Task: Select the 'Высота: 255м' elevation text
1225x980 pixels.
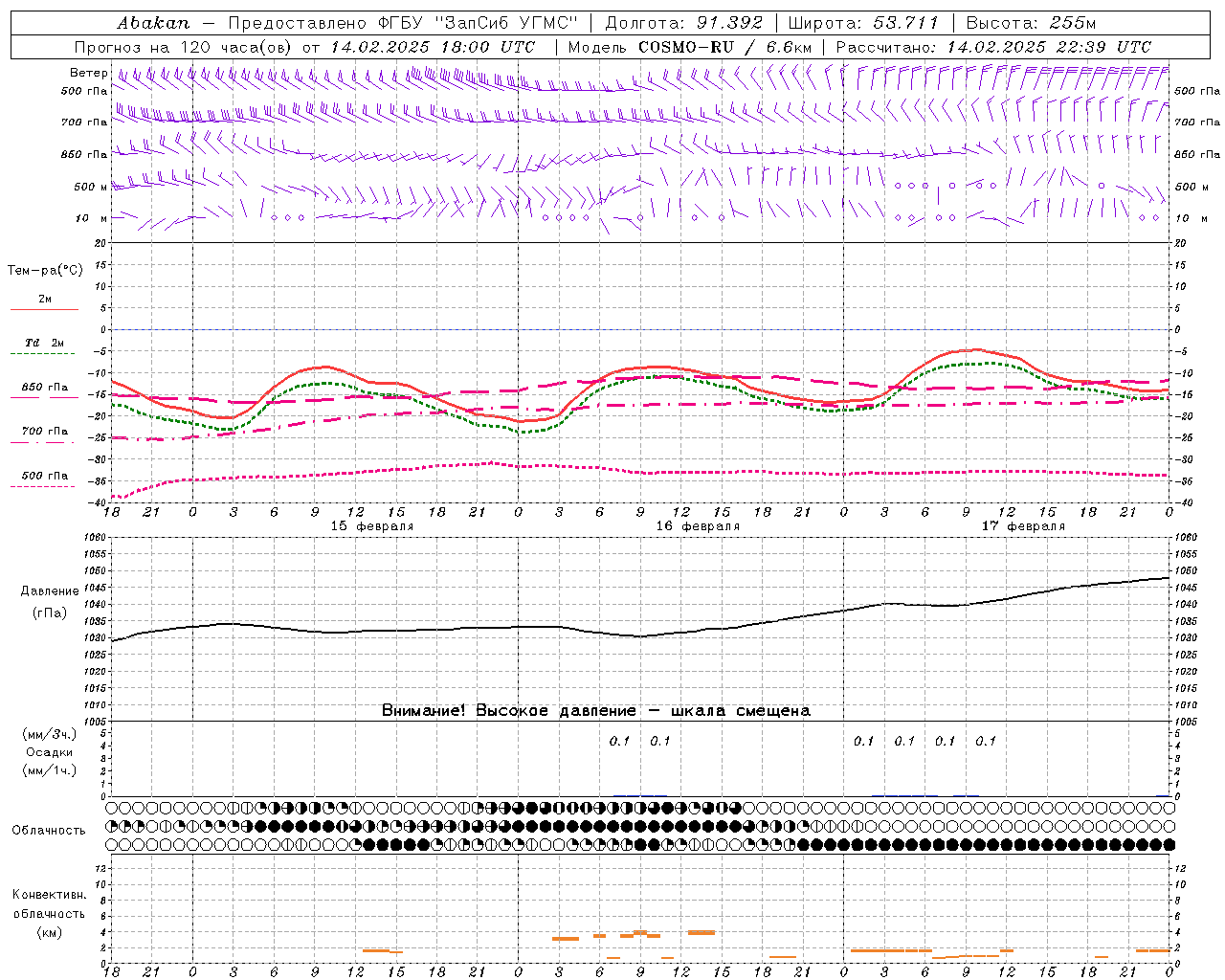Action: [1031, 23]
